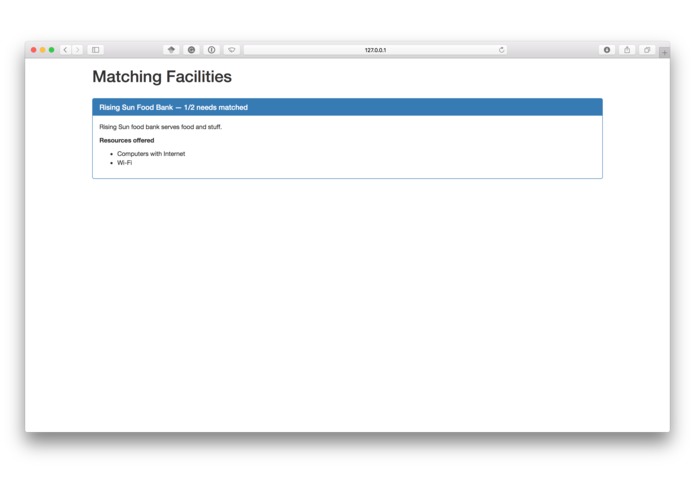Open the downloads icon in the toolbar
Screen dimensions: 695x494
pos(607,50)
